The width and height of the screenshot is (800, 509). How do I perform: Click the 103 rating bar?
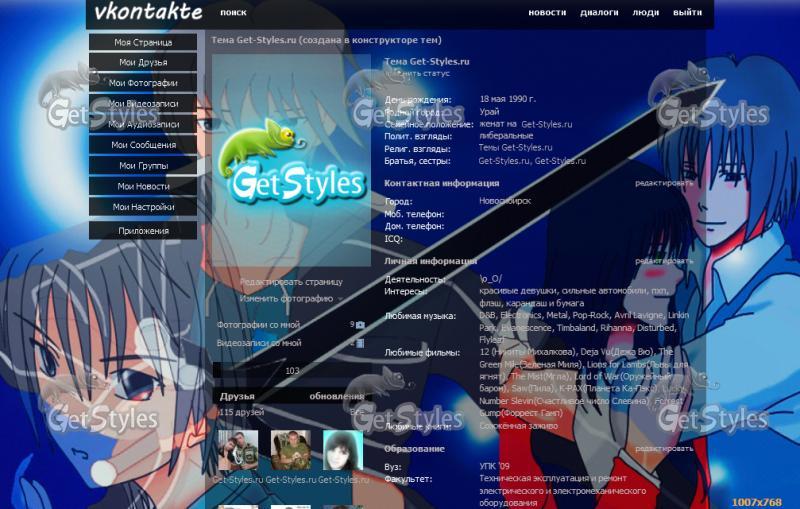click(292, 370)
